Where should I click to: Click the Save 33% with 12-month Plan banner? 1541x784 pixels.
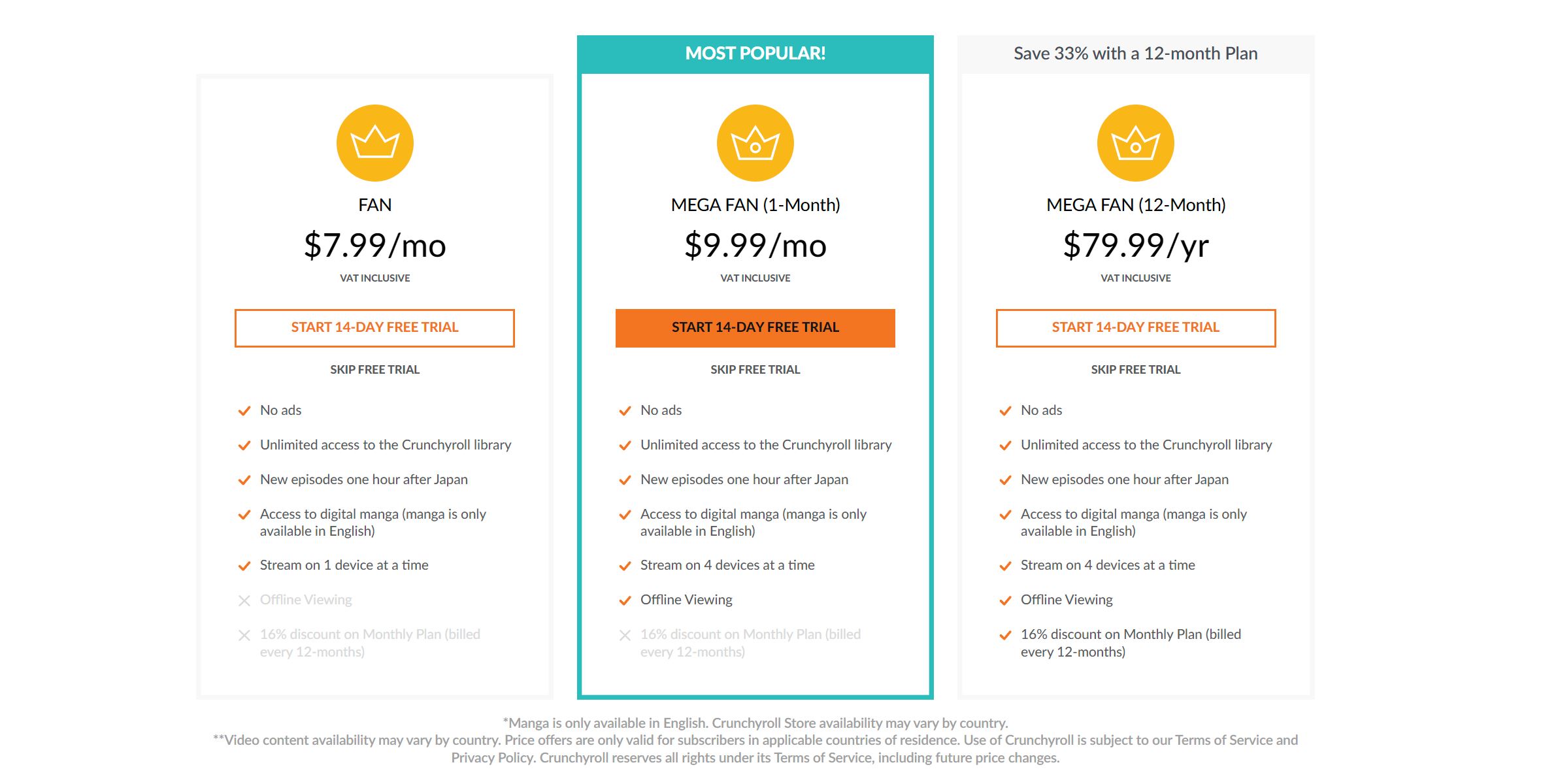pyautogui.click(x=1135, y=54)
